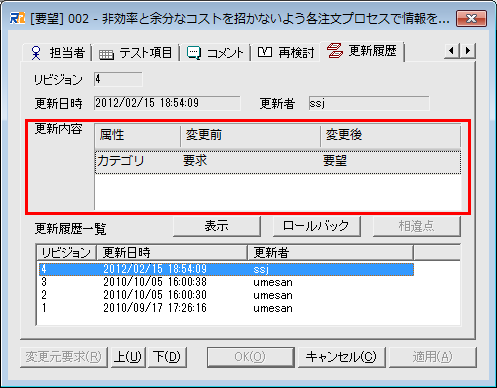Click the キャンセル(C) button
This screenshot has height=388, width=497.
point(341,357)
